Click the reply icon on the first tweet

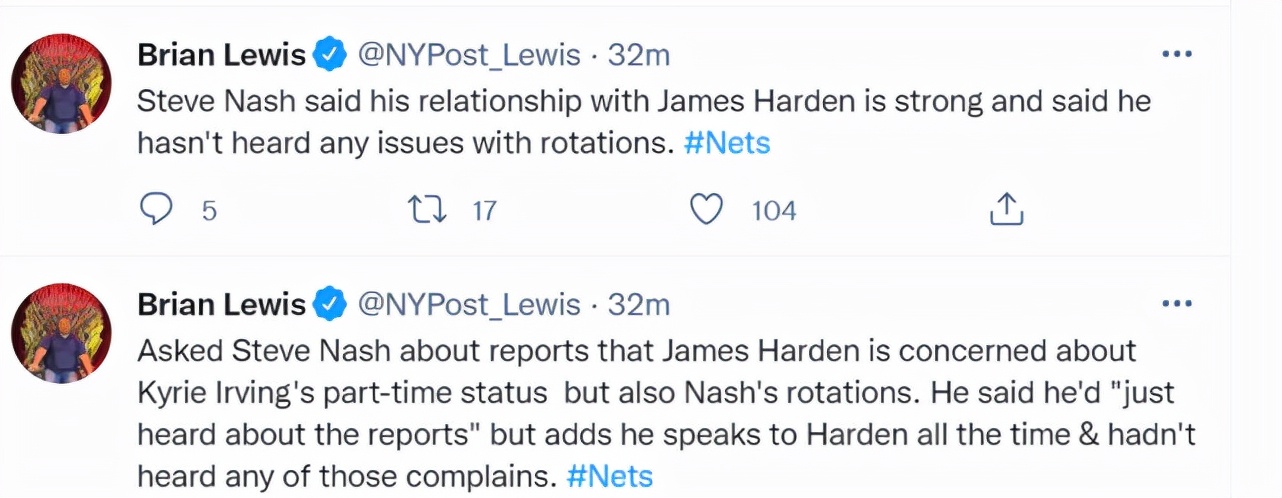pos(155,209)
